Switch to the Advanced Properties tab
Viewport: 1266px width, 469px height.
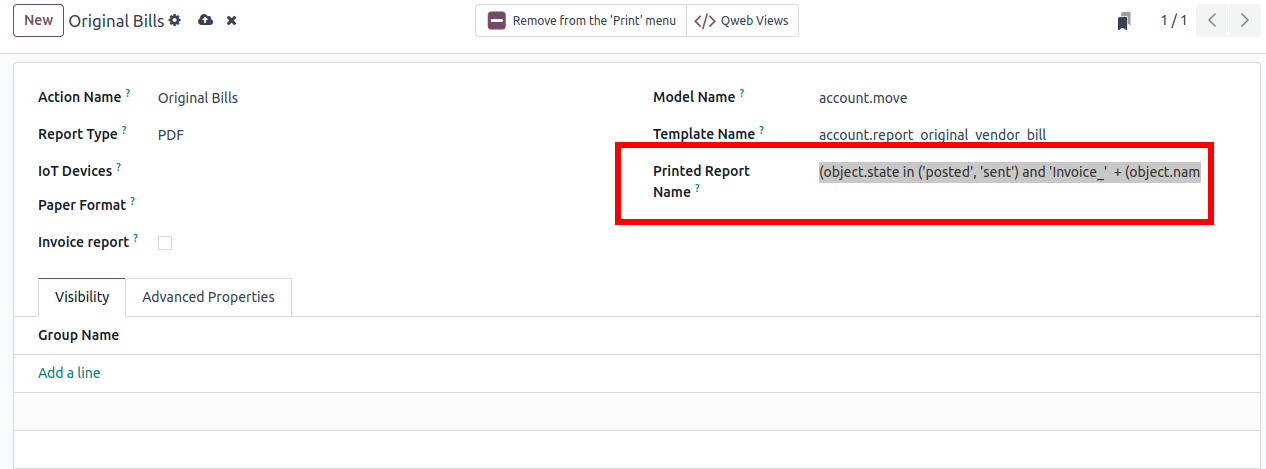coord(208,297)
